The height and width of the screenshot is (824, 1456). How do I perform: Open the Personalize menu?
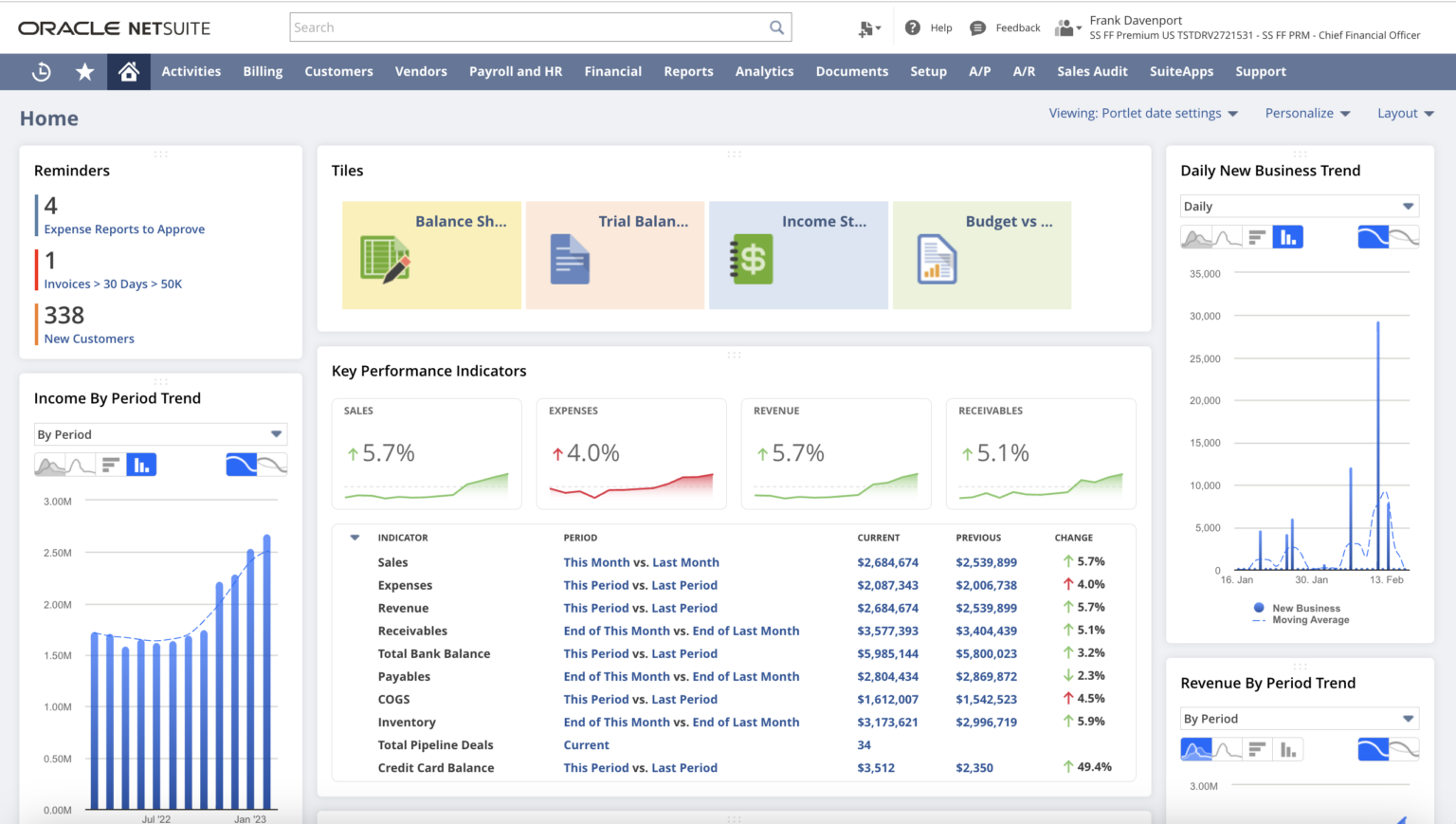point(1307,113)
